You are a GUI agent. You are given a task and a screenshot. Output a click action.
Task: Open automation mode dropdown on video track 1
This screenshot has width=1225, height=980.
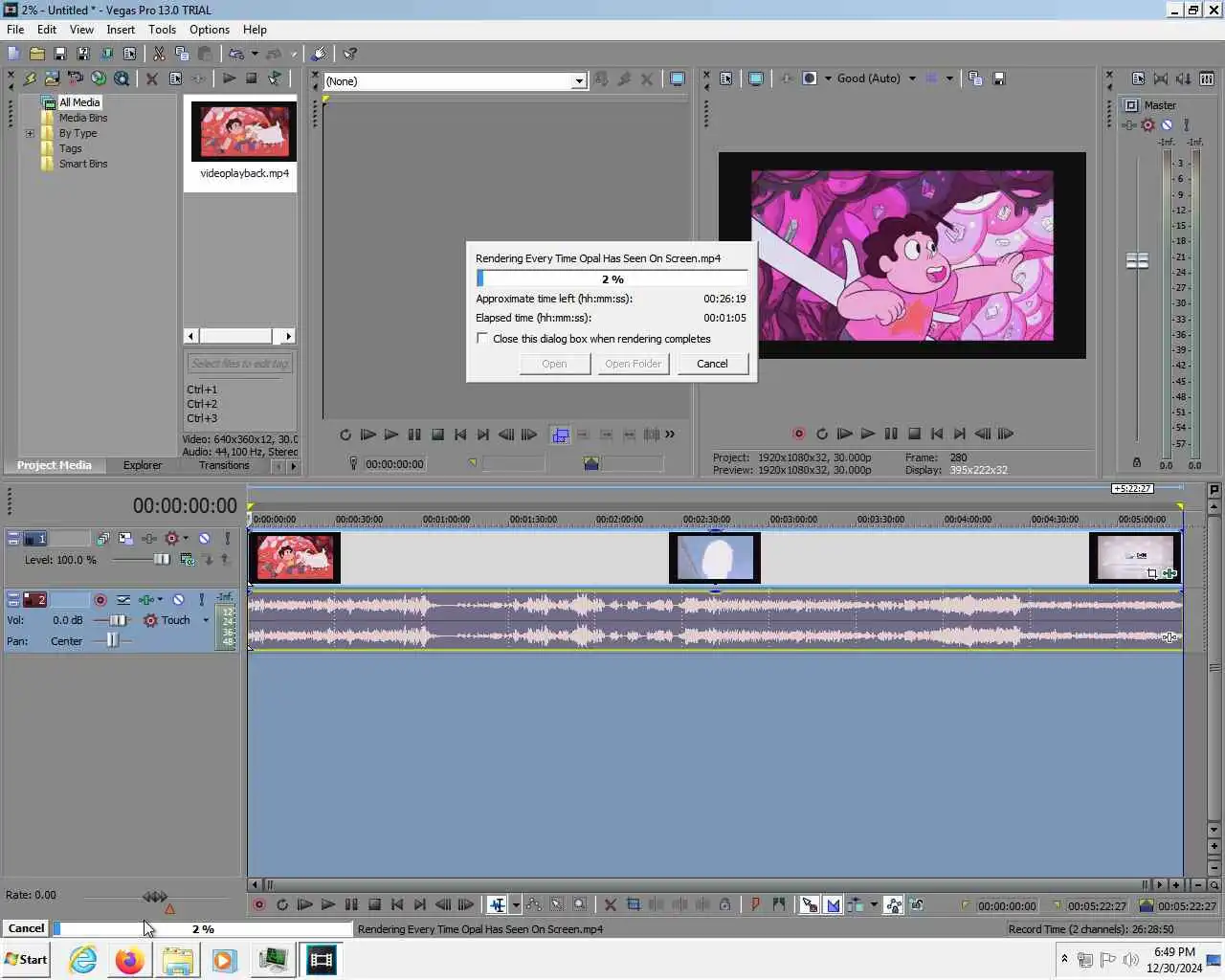(x=186, y=539)
